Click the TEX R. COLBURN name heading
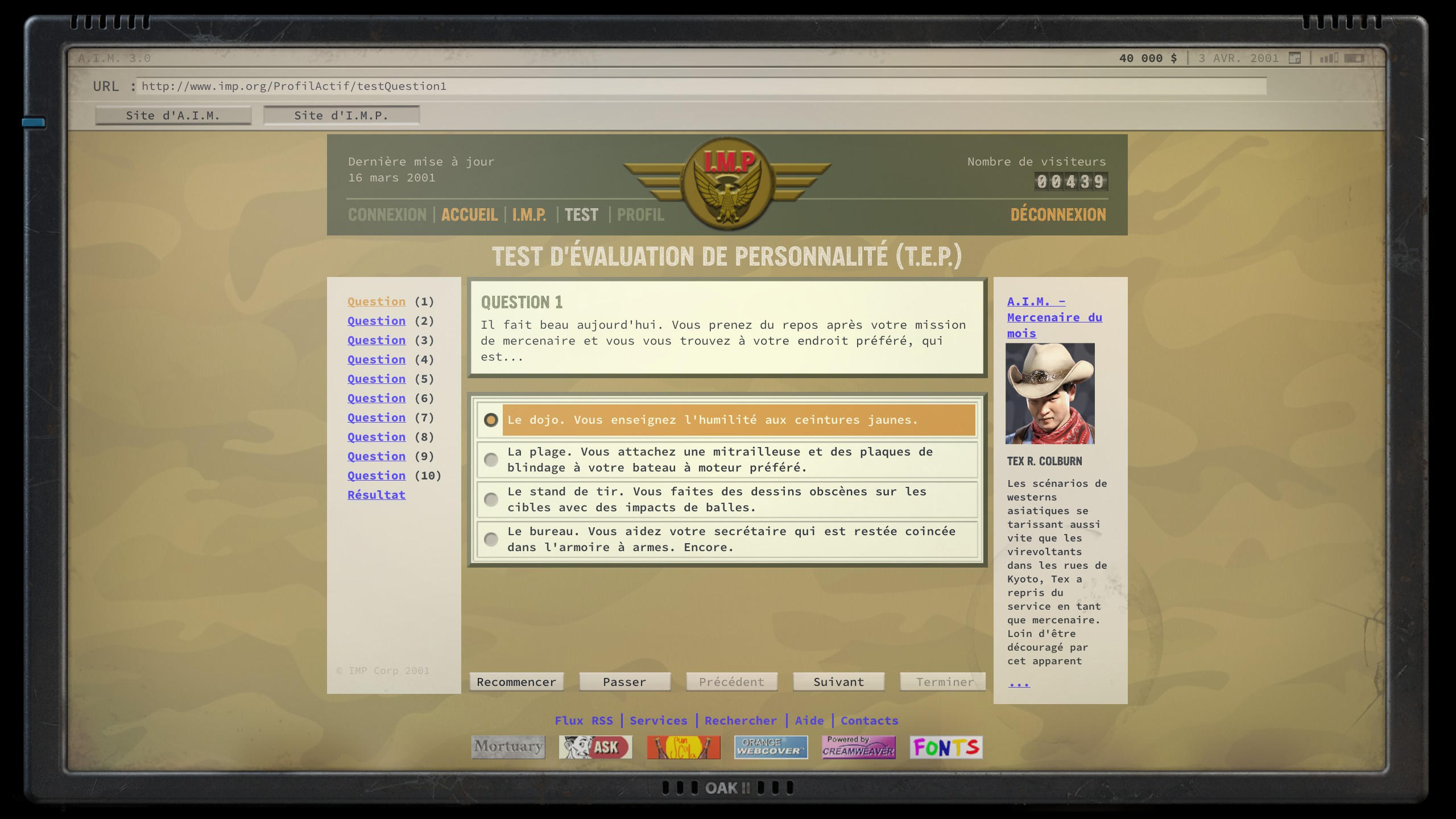Image resolution: width=1456 pixels, height=819 pixels. (1045, 461)
